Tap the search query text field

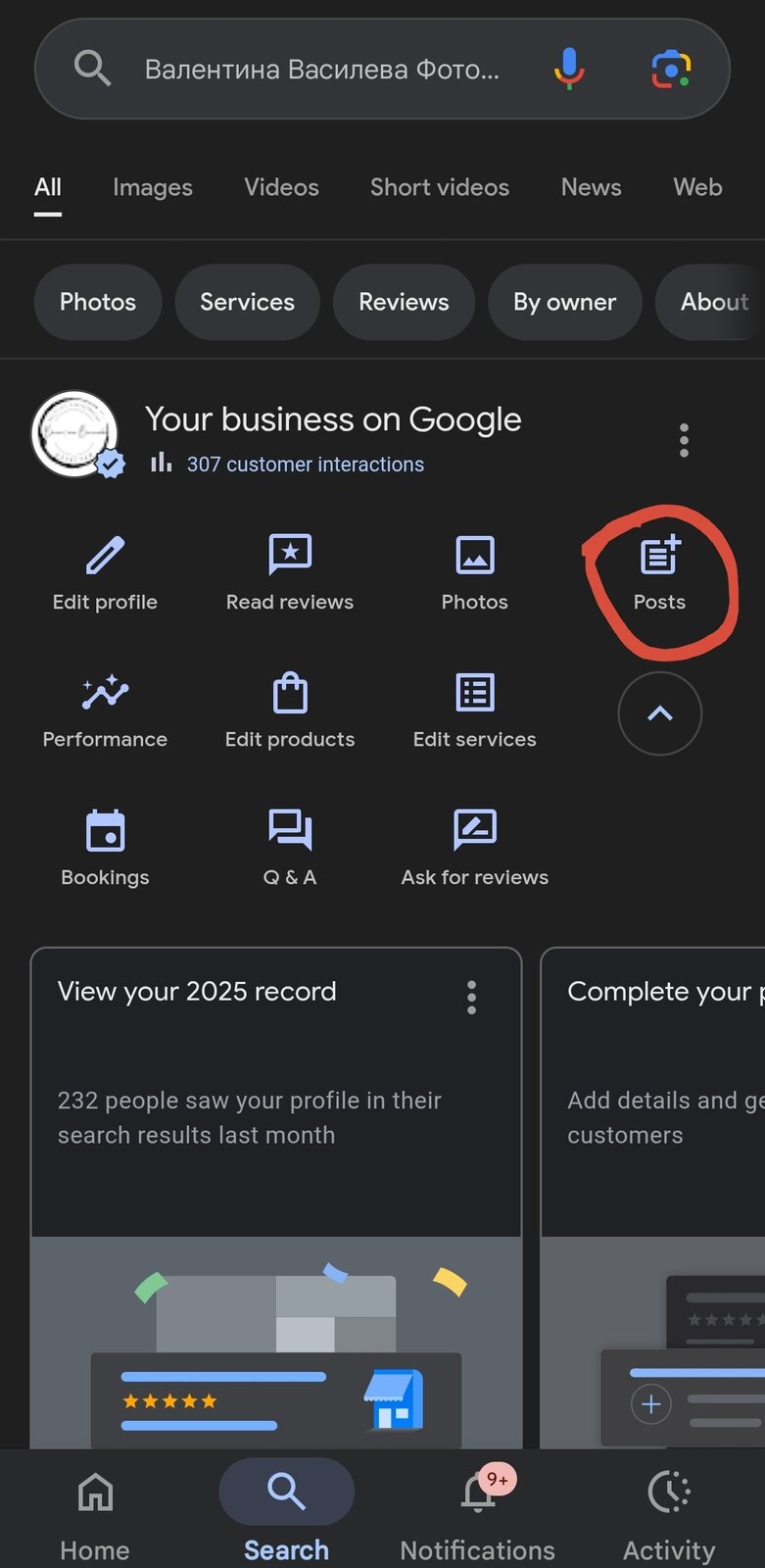pos(322,70)
